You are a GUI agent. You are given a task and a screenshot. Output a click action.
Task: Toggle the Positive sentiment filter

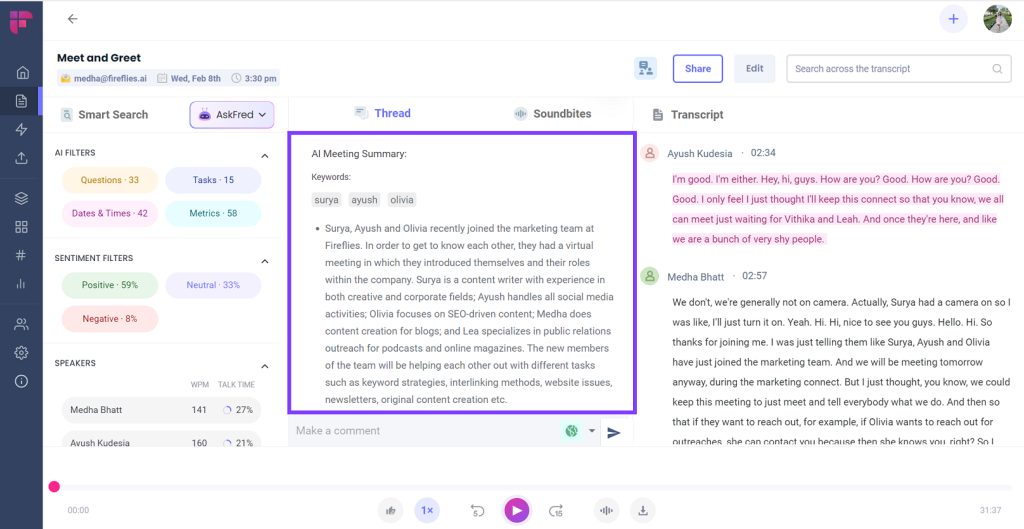point(109,285)
